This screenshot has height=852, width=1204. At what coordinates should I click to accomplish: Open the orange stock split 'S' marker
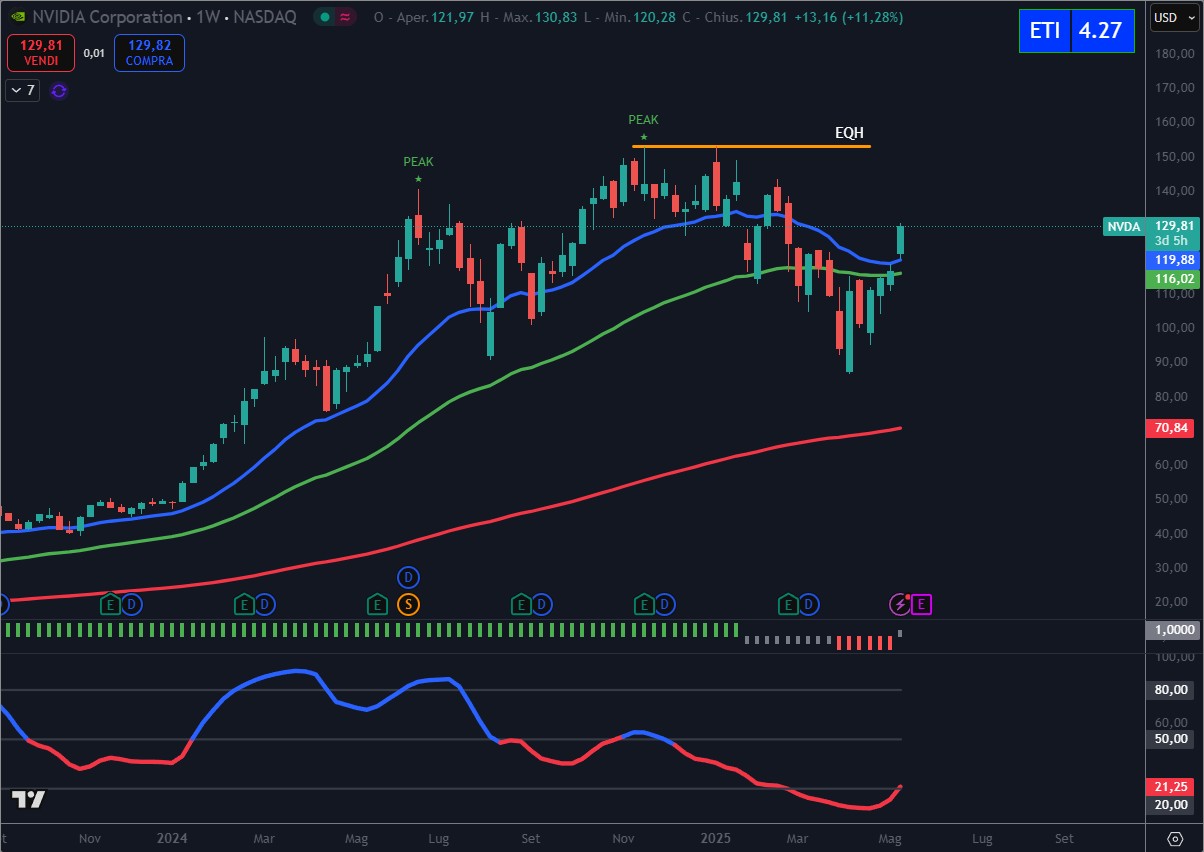tap(408, 604)
